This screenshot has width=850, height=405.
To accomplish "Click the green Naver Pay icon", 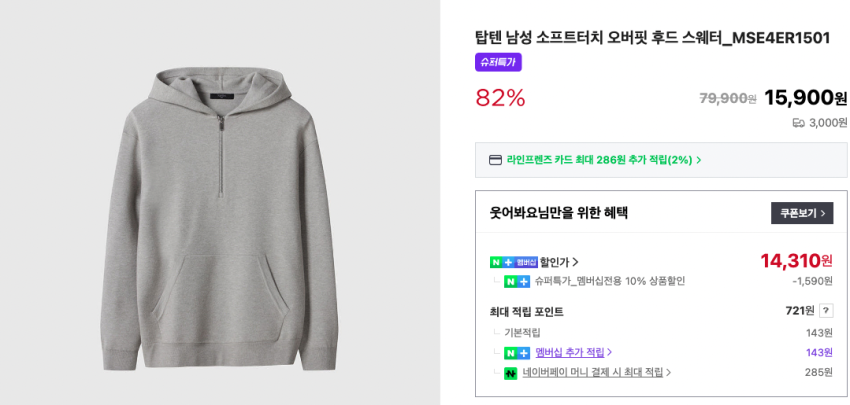I will click(510, 373).
